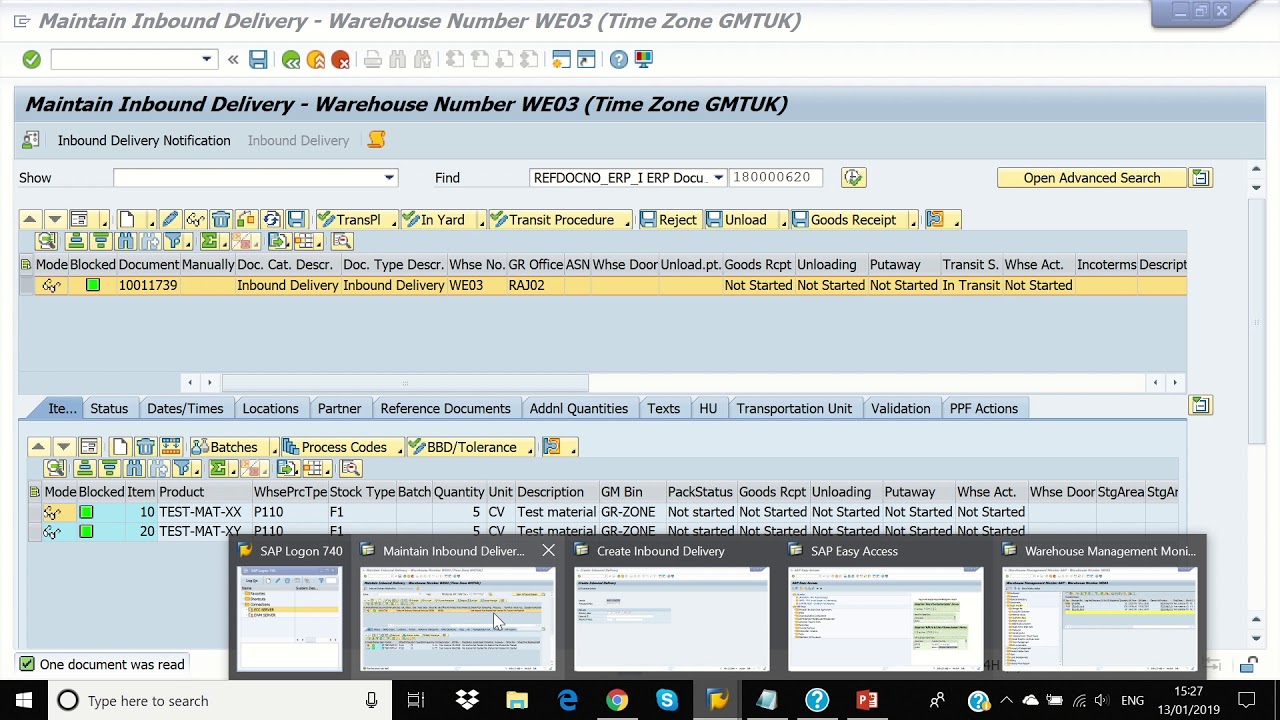1280x720 pixels.
Task: Select the Create Inbound Delivery window thumbnail
Action: tap(671, 618)
